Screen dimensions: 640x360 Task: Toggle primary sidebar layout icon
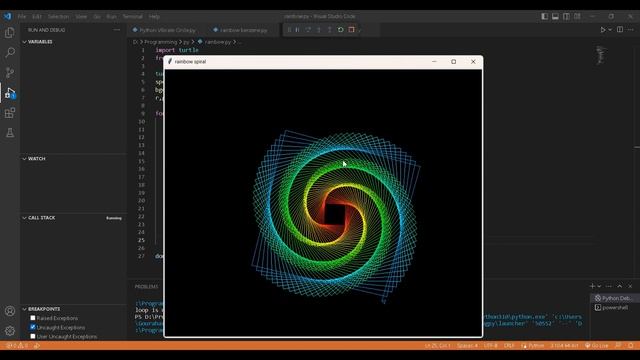tap(544, 16)
